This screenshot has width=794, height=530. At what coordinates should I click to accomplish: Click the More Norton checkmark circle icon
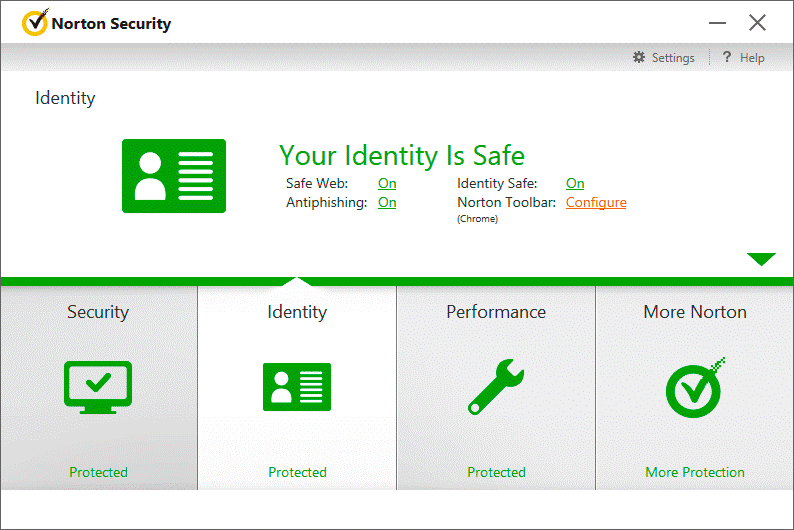tap(695, 387)
